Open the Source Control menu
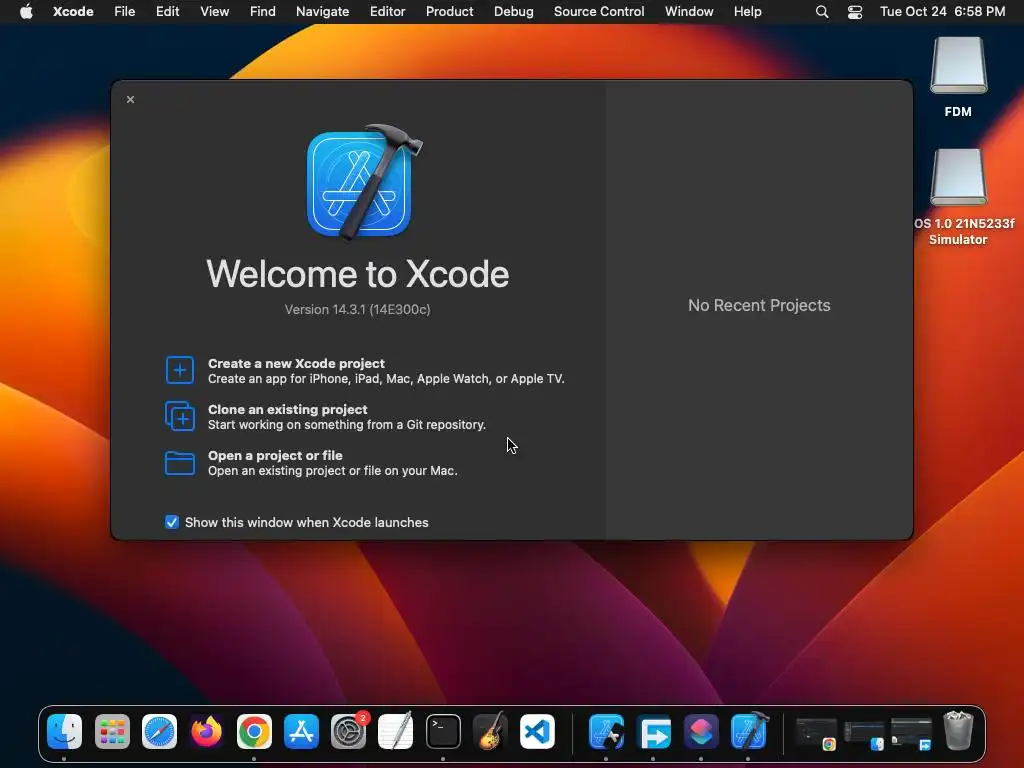 tap(599, 12)
